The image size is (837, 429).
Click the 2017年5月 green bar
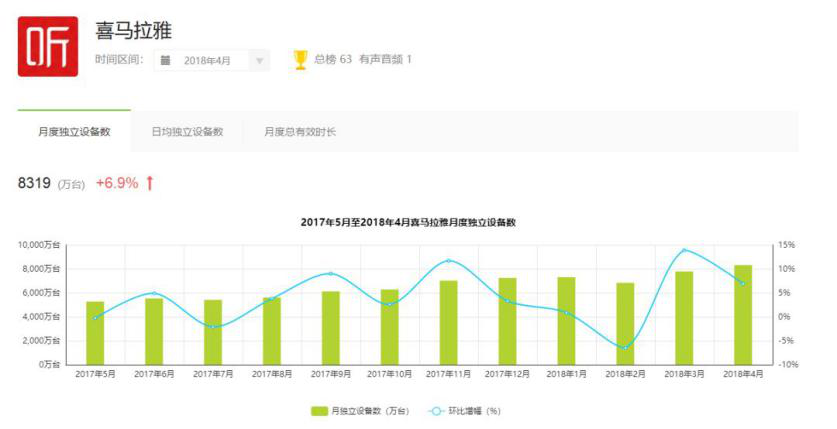(x=95, y=333)
